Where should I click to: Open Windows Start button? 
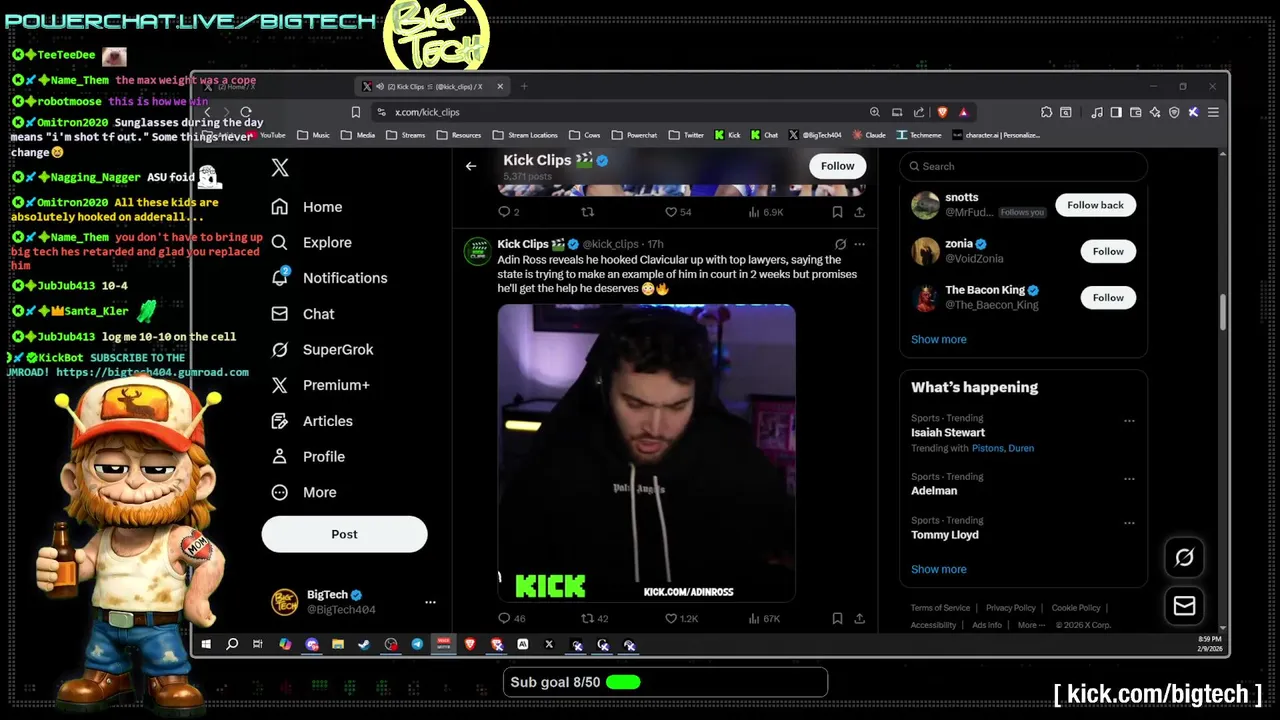click(206, 645)
